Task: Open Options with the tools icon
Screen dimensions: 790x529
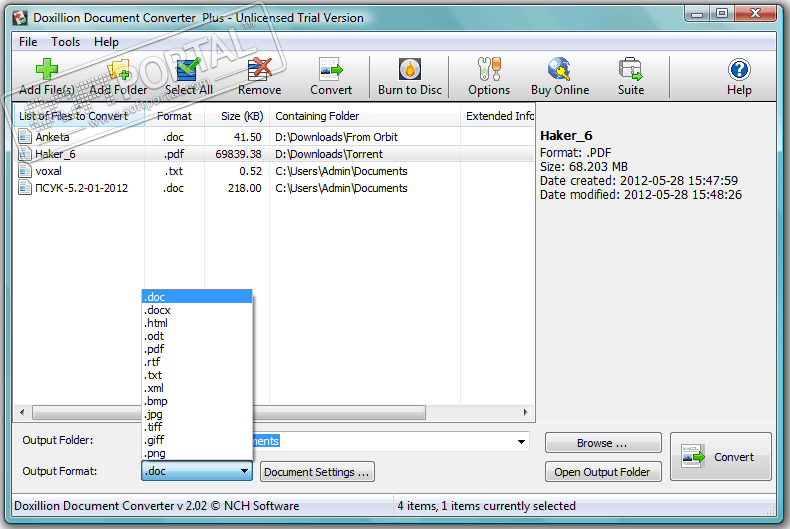Action: point(489,69)
